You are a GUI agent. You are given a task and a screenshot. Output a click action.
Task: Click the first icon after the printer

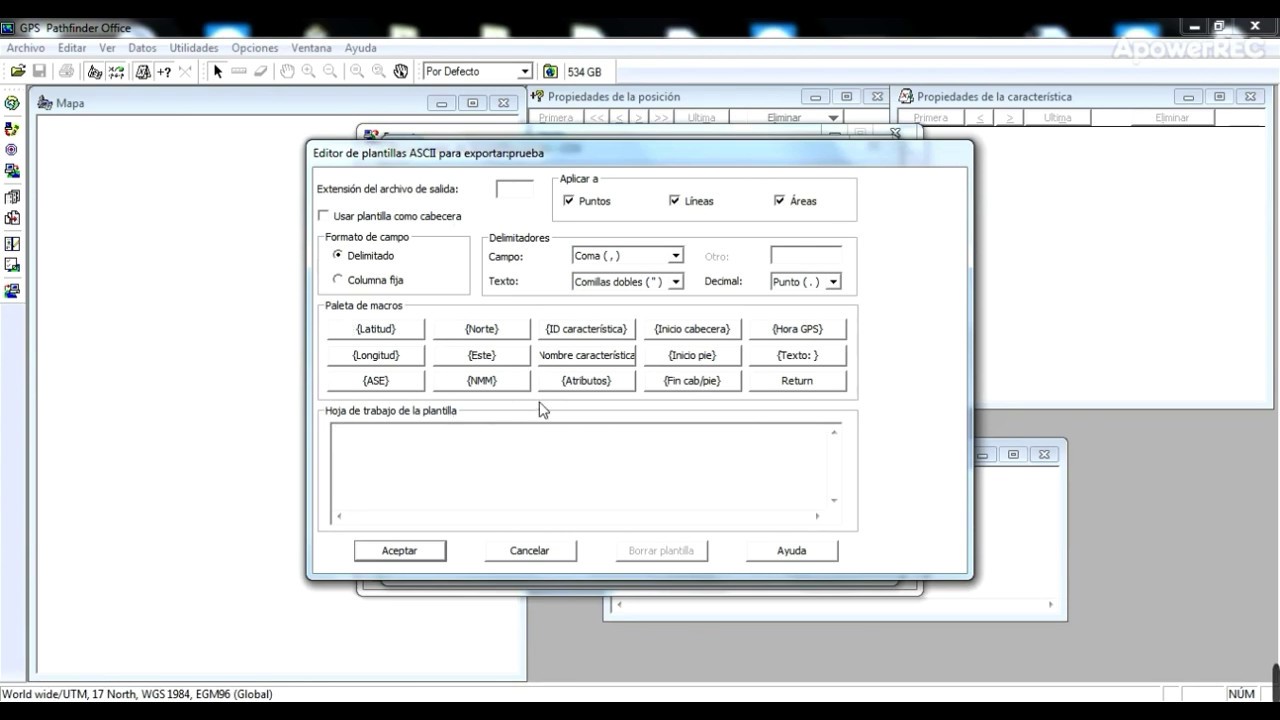94,71
